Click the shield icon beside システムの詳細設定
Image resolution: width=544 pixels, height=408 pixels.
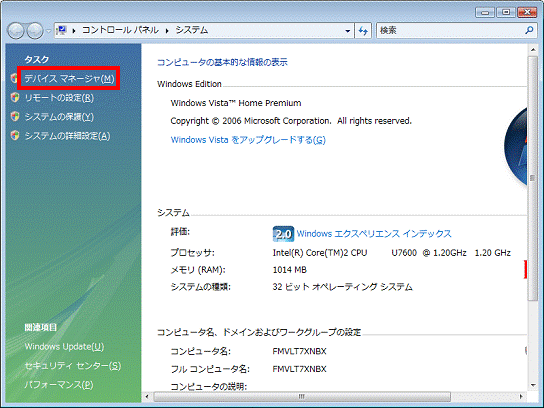(15, 135)
